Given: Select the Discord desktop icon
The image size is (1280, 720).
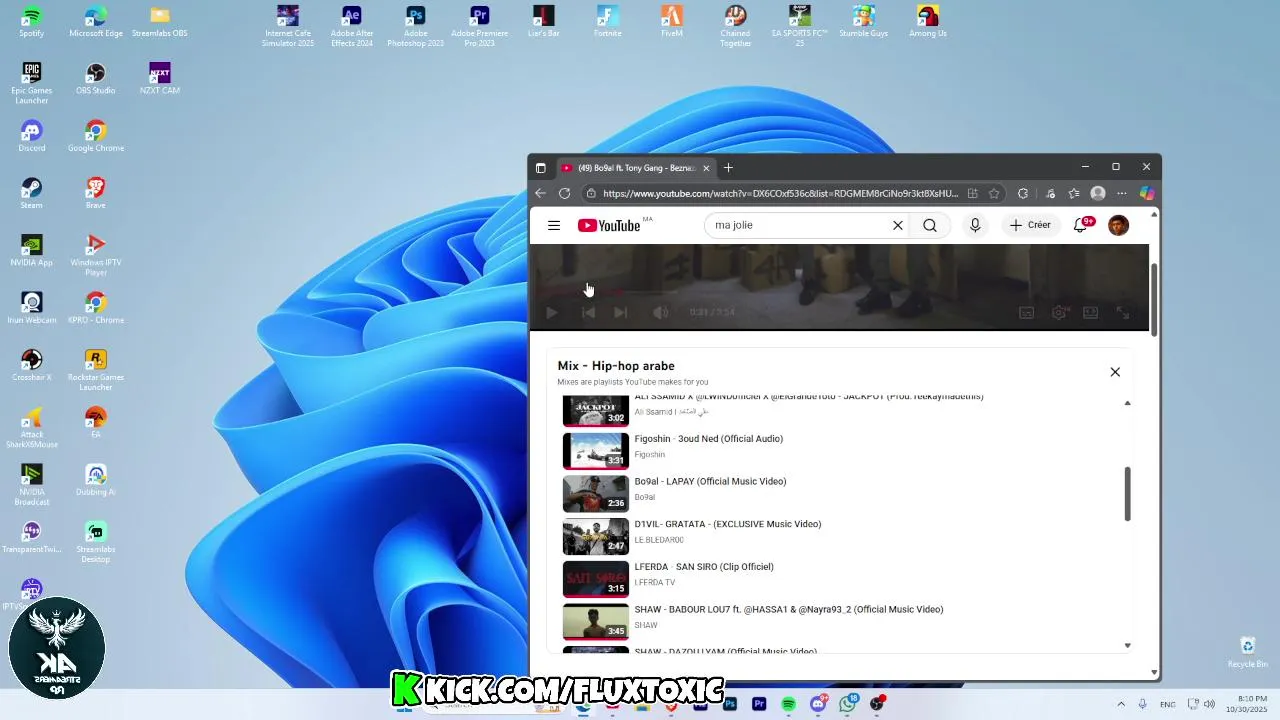Looking at the screenshot, I should point(32,136).
